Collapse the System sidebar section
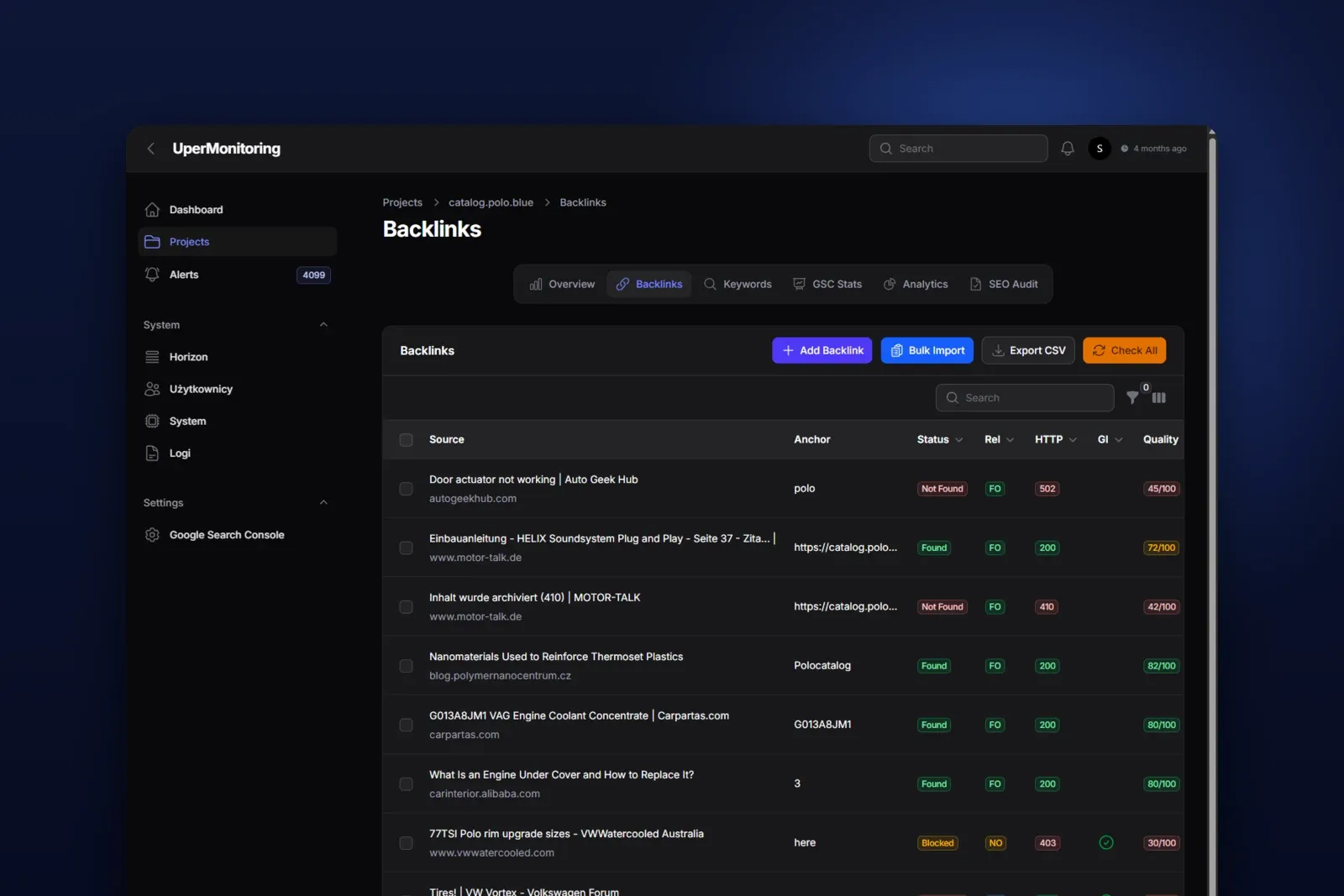Viewport: 1344px width, 896px height. [x=323, y=325]
